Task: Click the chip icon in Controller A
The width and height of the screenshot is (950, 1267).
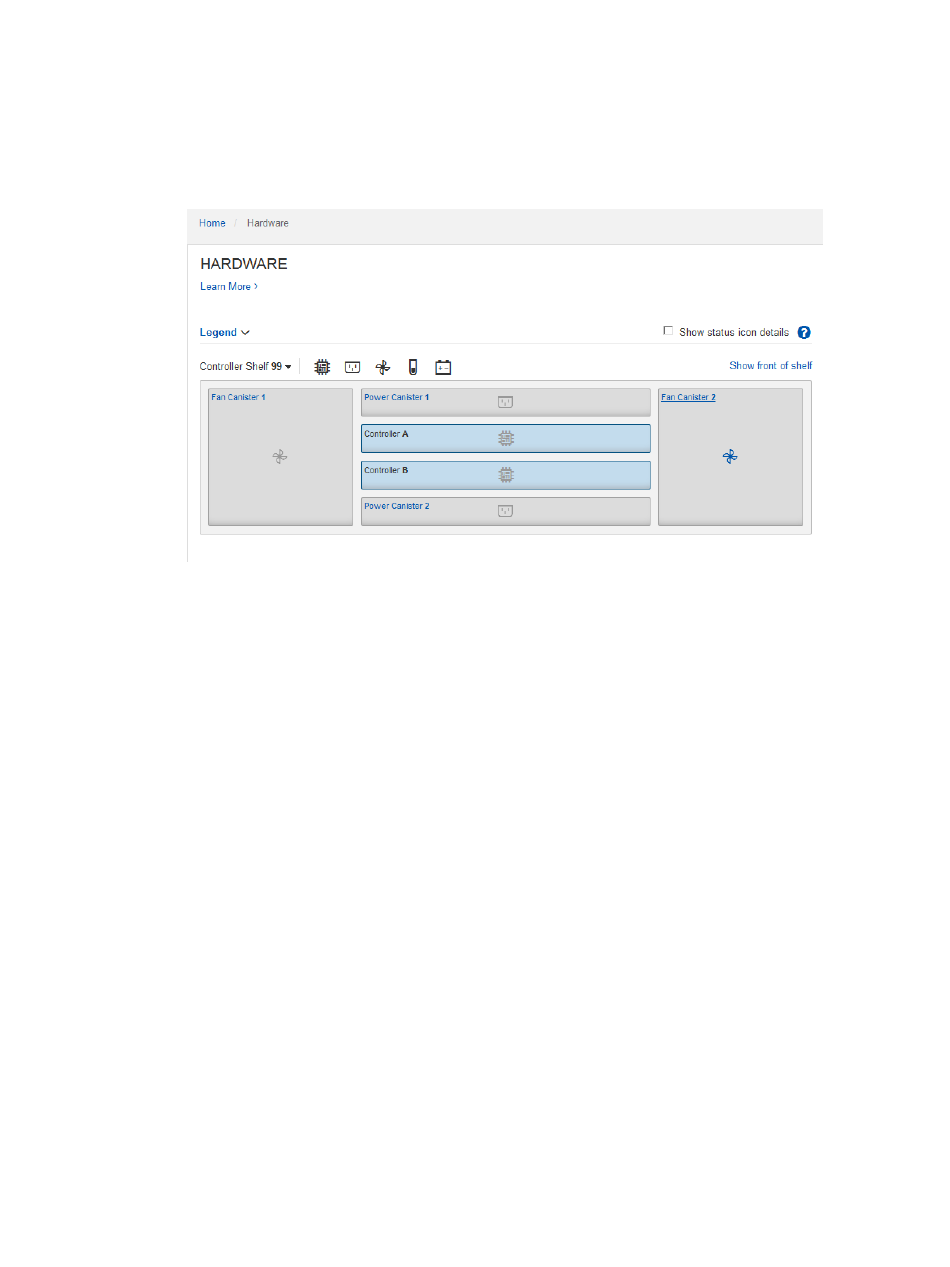Action: (x=506, y=438)
